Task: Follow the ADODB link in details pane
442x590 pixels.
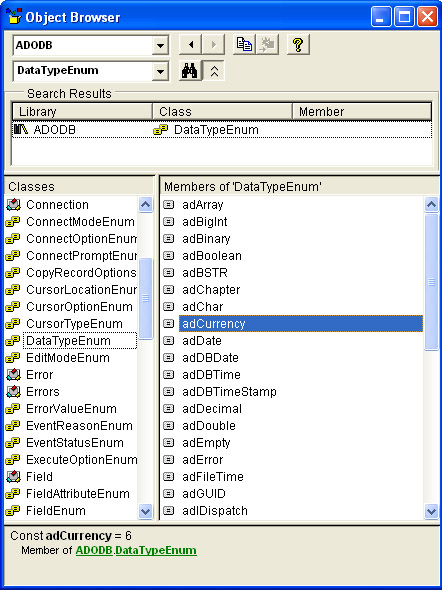Action: (94, 550)
